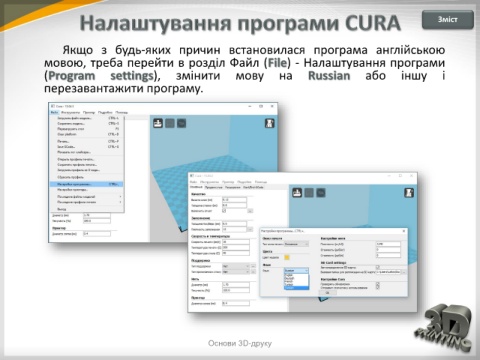Click greyed Save toolpath icon in background window
The image size is (480, 360).
[x=170, y=123]
